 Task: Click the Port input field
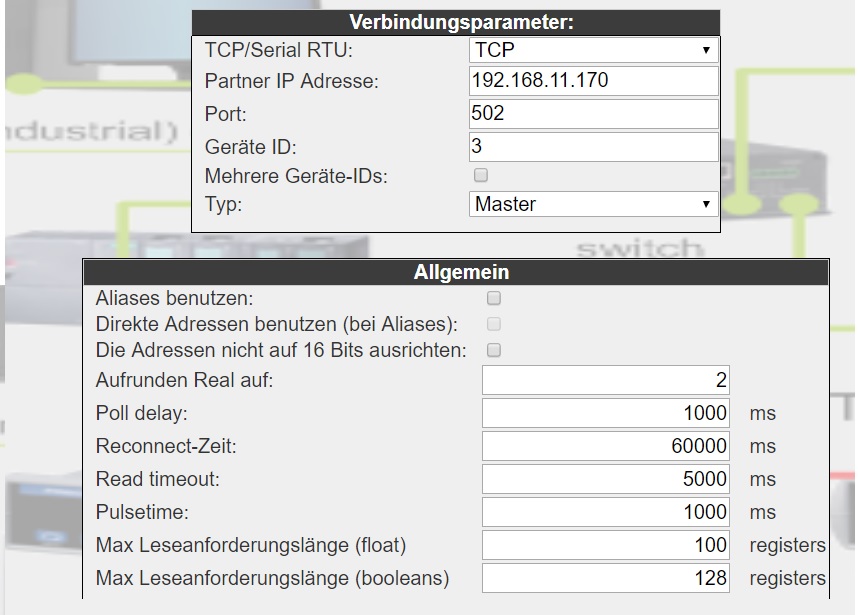594,113
